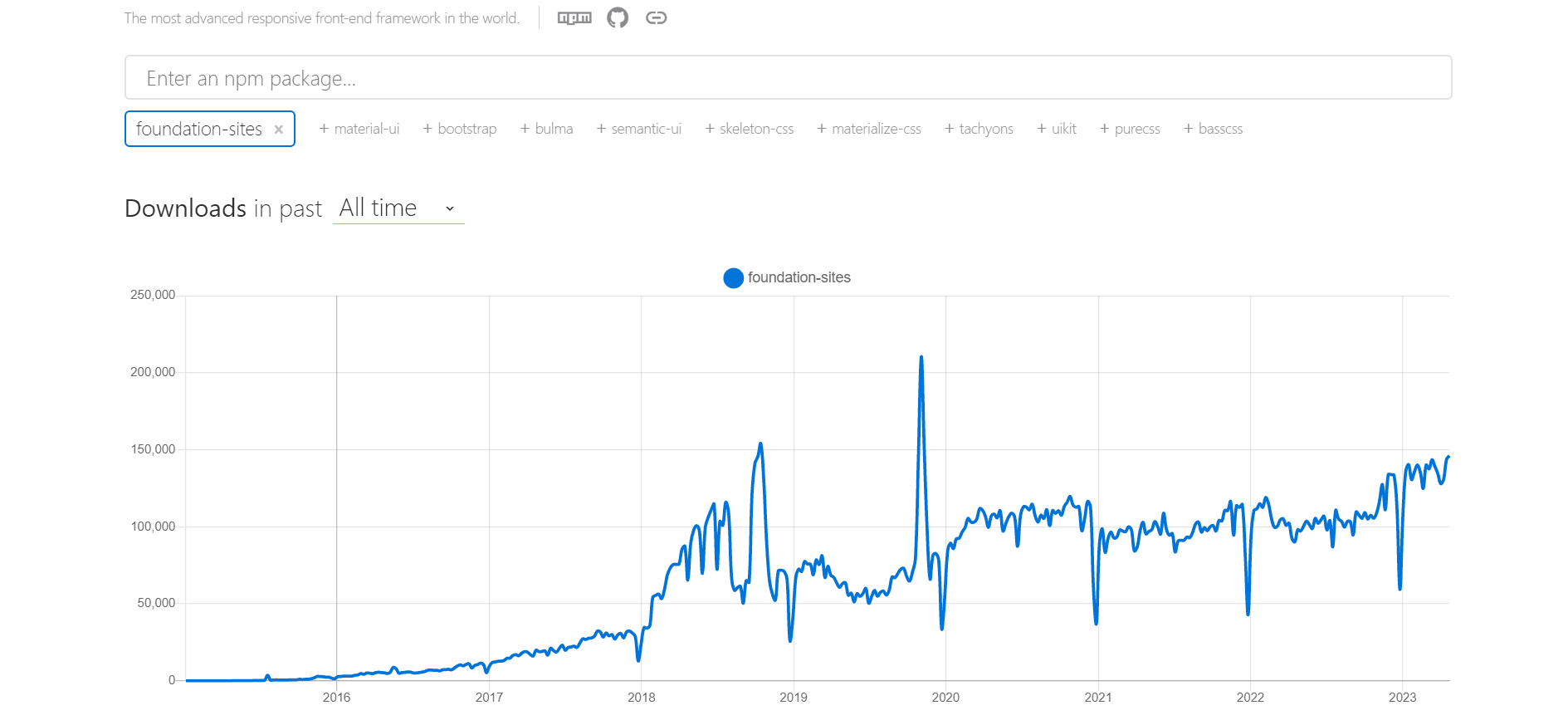The width and height of the screenshot is (1568, 725).
Task: Click the package description tagline text
Action: pos(322,18)
